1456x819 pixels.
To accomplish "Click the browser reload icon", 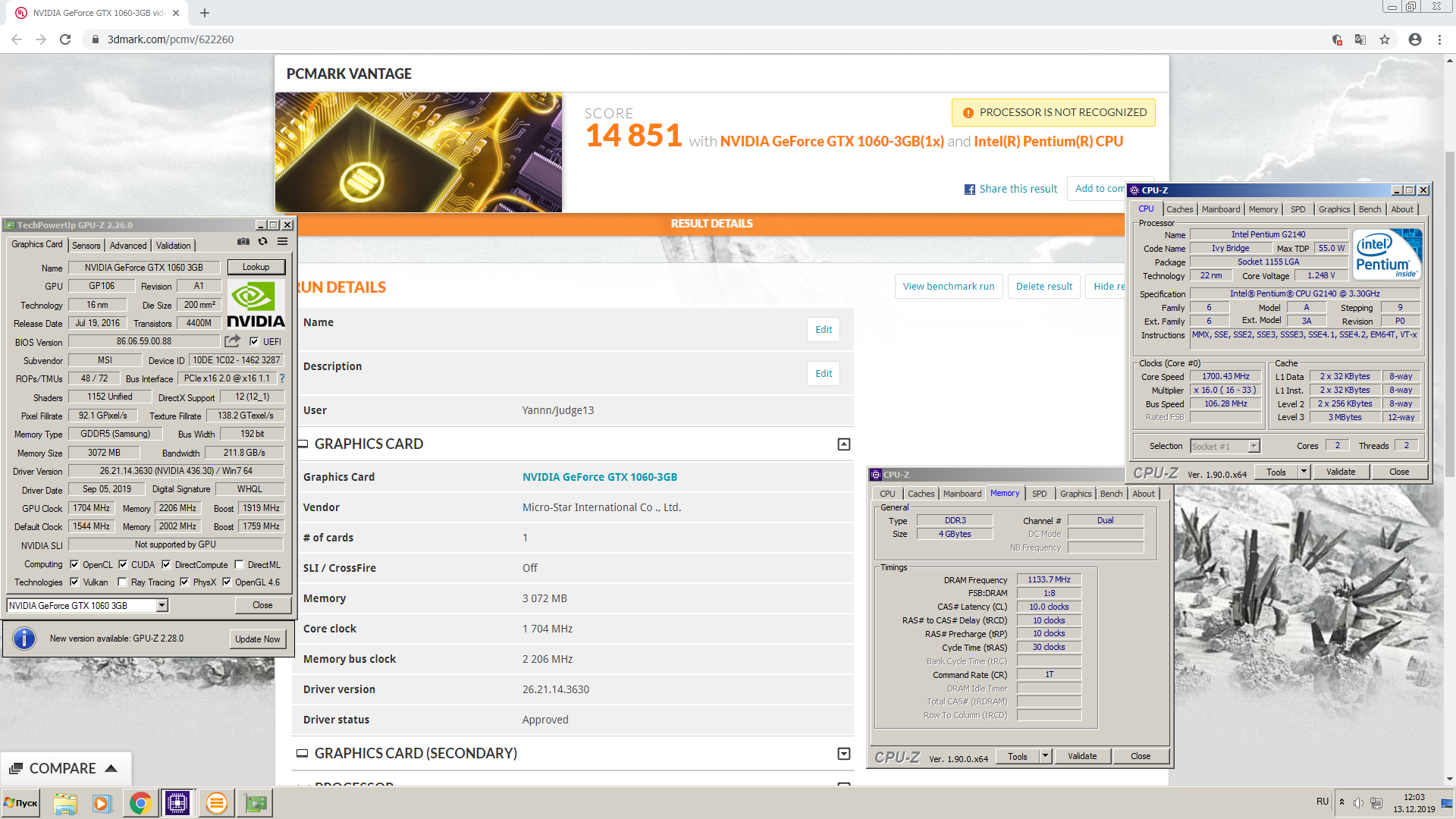I will coord(65,39).
